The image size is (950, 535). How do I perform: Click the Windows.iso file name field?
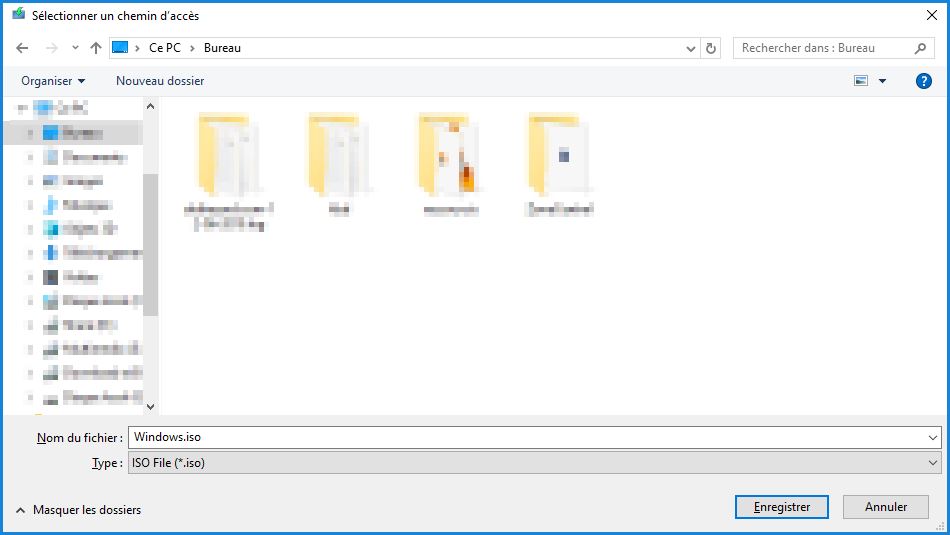(520, 437)
